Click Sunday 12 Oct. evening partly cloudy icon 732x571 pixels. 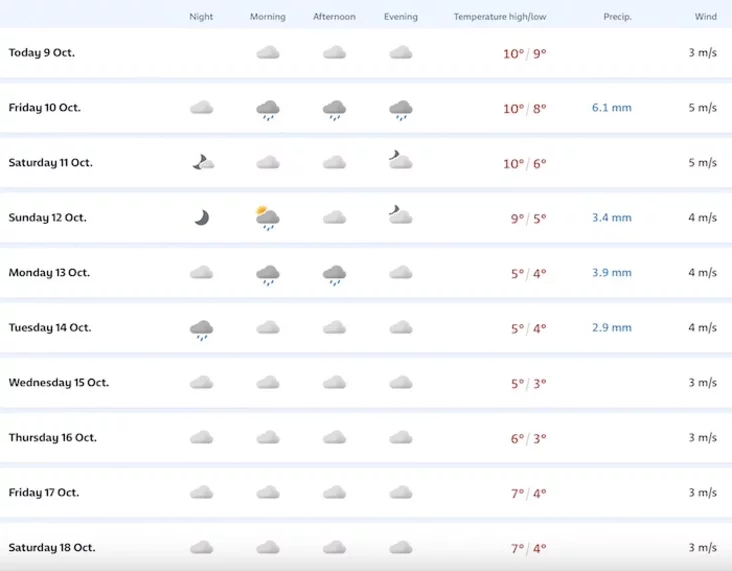point(400,216)
